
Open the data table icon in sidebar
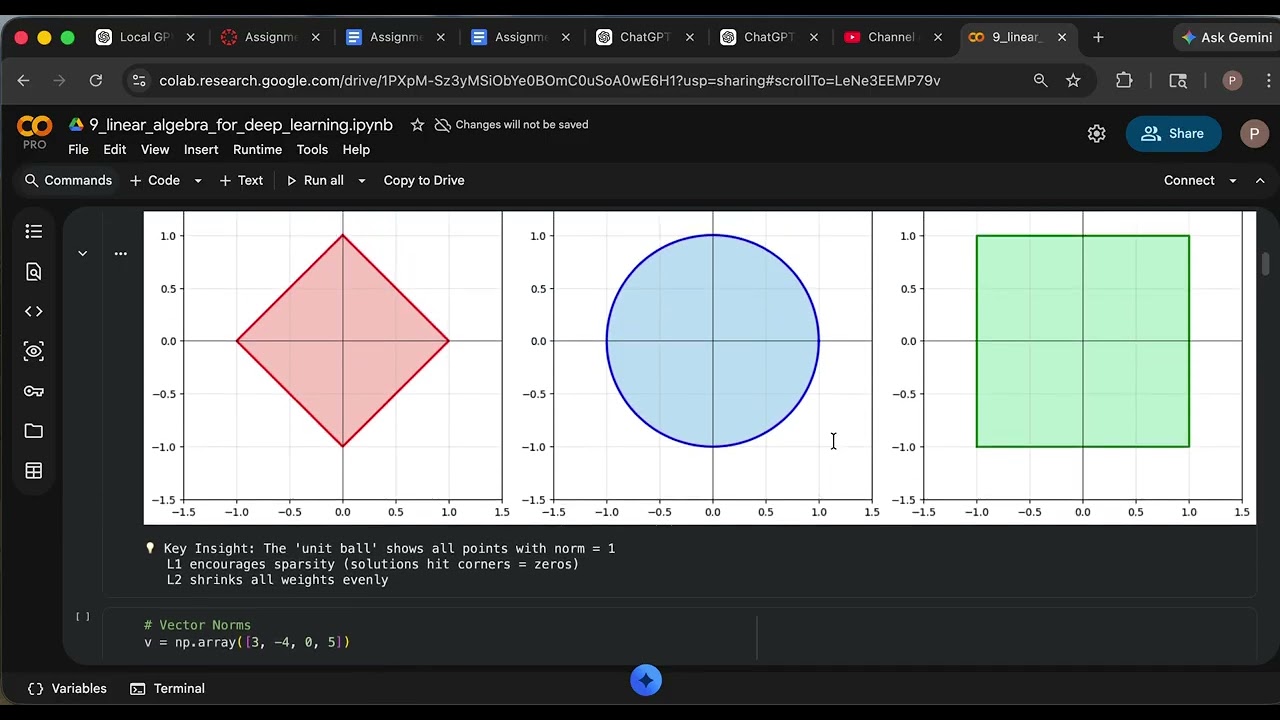pos(34,471)
